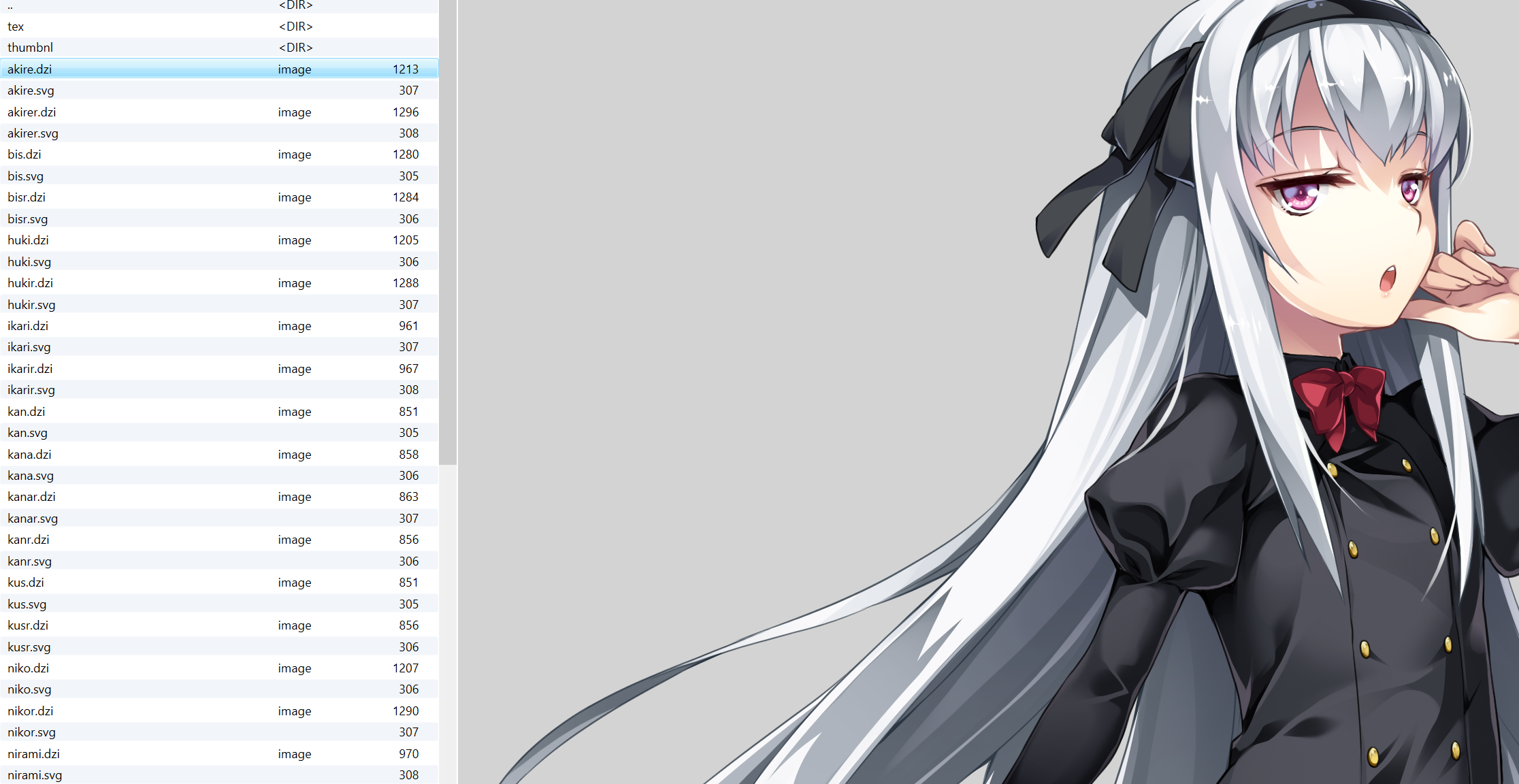Click the bis.dzi file entry

(x=24, y=154)
